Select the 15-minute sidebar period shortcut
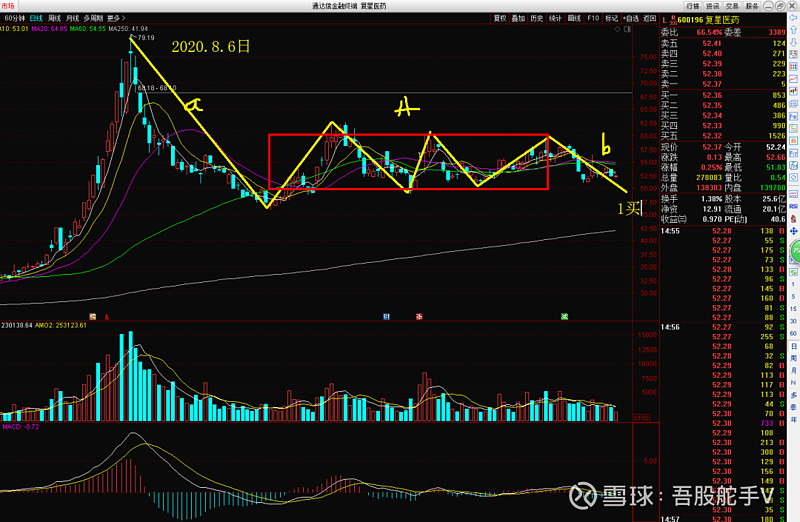The height and width of the screenshot is (522, 800). (793, 309)
